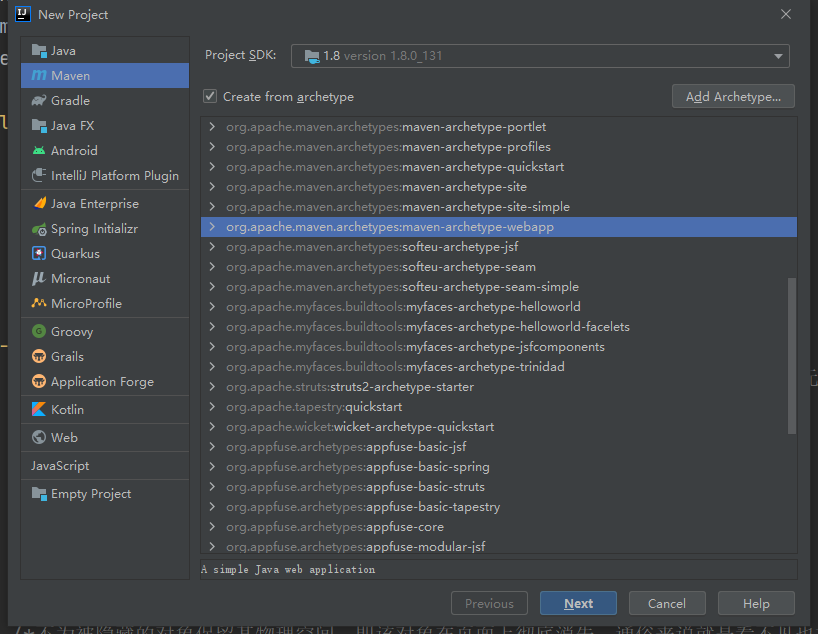Click the Next button
Image resolution: width=818 pixels, height=634 pixels.
click(578, 603)
